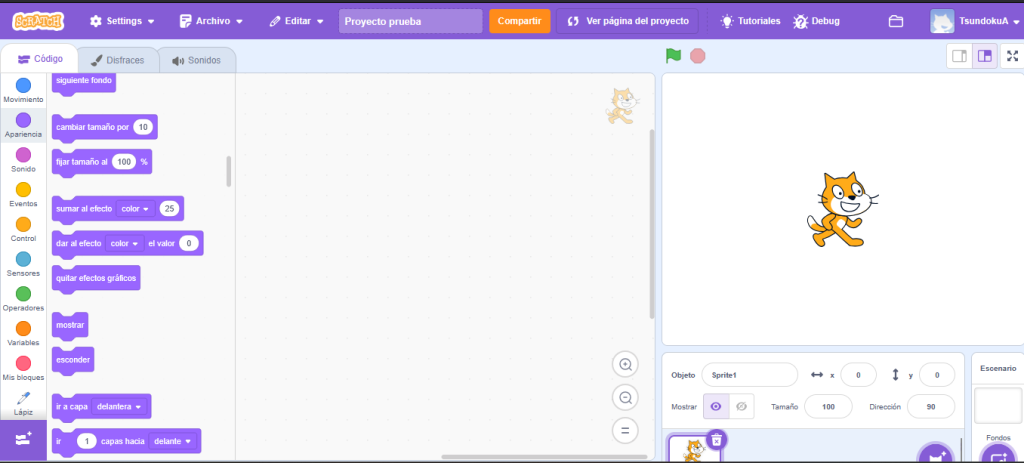1024x463 pixels.
Task: Open Tutoriales from the menu bar
Action: click(x=750, y=21)
